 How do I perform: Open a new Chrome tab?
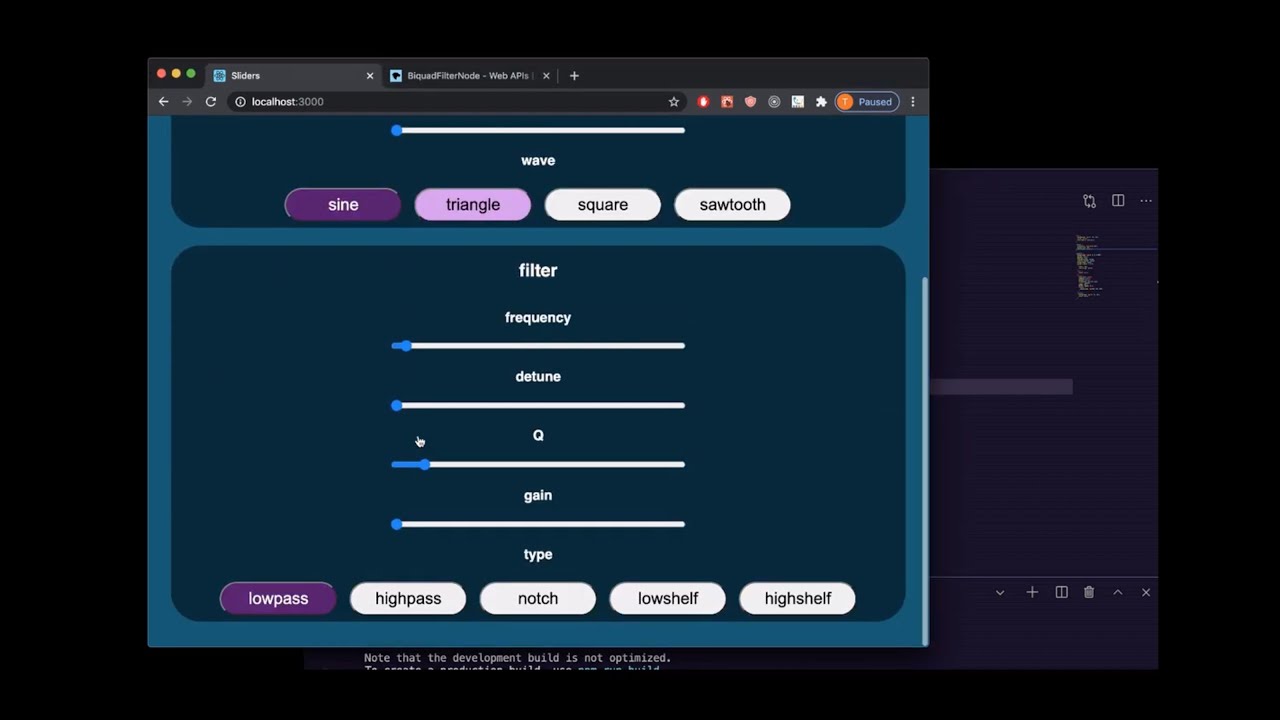click(x=574, y=75)
